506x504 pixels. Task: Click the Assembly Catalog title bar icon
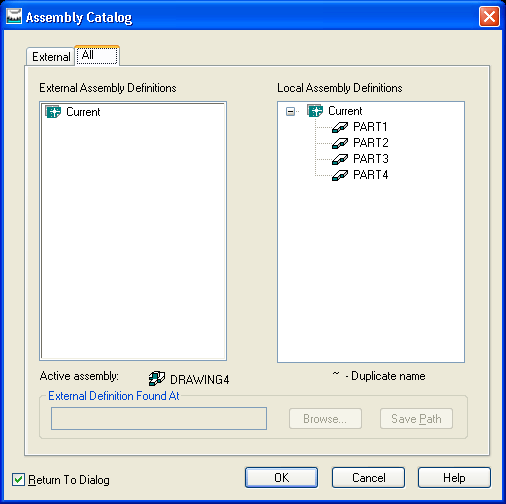coord(14,16)
